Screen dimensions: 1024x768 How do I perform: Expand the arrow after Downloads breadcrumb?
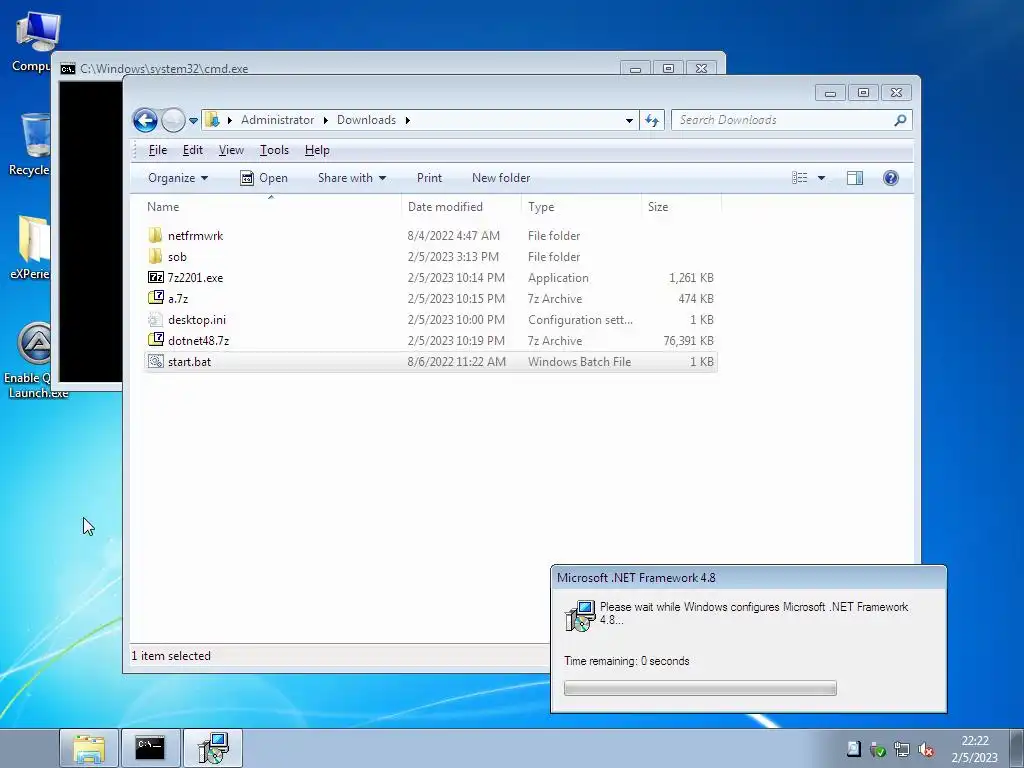pyautogui.click(x=408, y=120)
